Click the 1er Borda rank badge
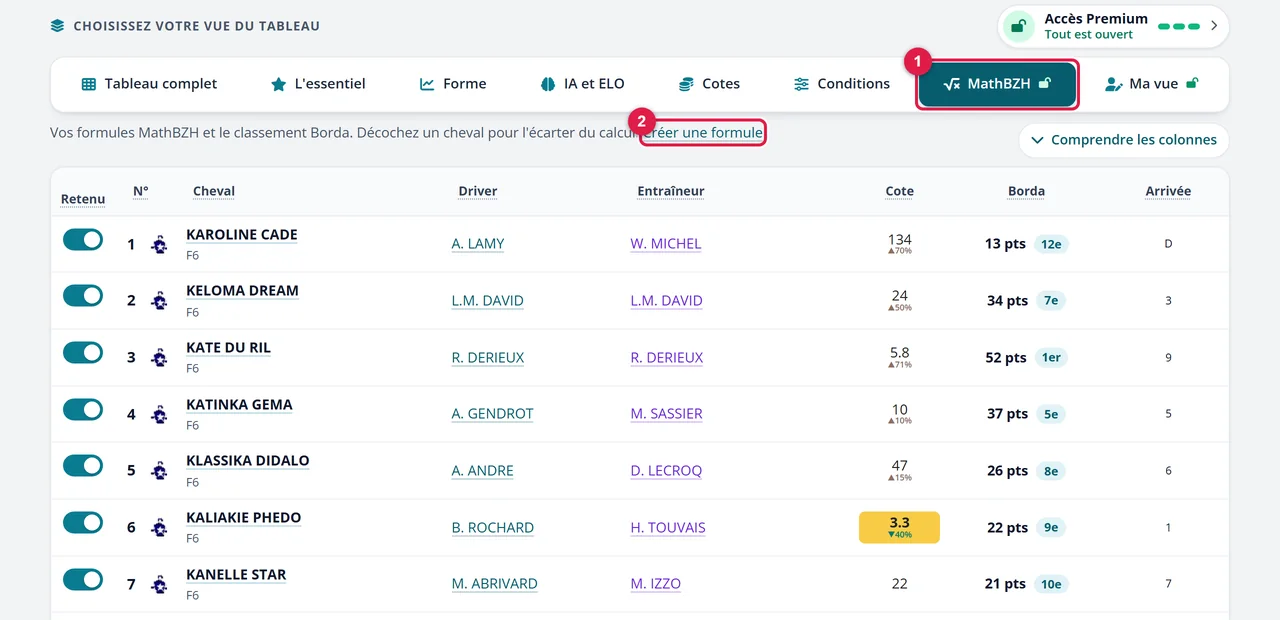This screenshot has height=620, width=1280. [x=1051, y=357]
